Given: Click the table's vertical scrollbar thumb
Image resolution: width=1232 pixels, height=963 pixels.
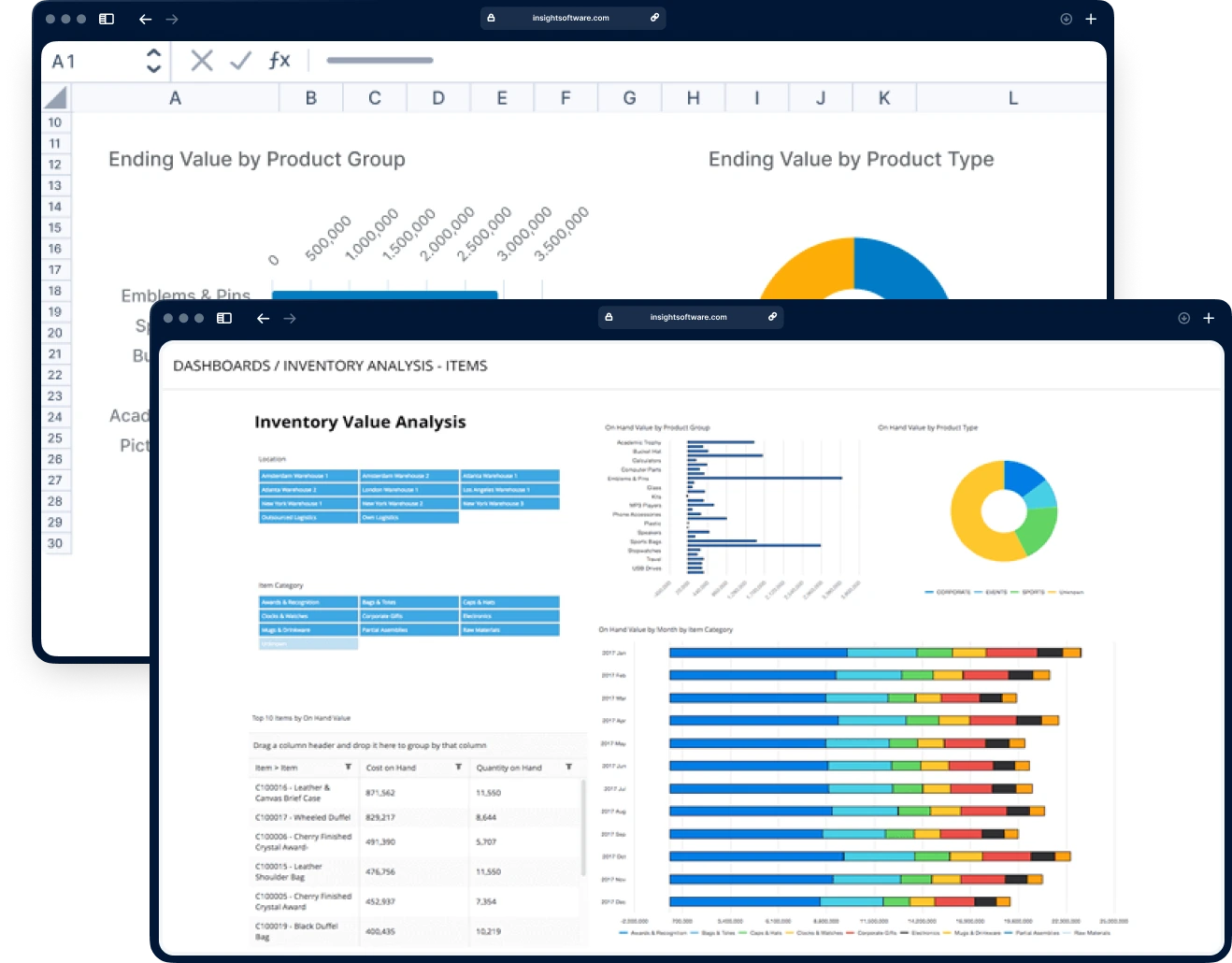Looking at the screenshot, I should [584, 828].
